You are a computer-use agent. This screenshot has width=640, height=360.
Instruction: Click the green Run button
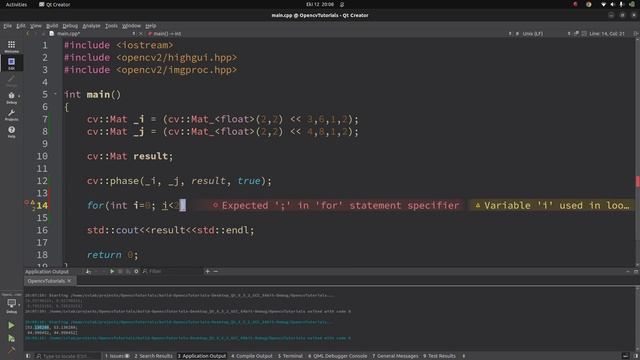11,325
